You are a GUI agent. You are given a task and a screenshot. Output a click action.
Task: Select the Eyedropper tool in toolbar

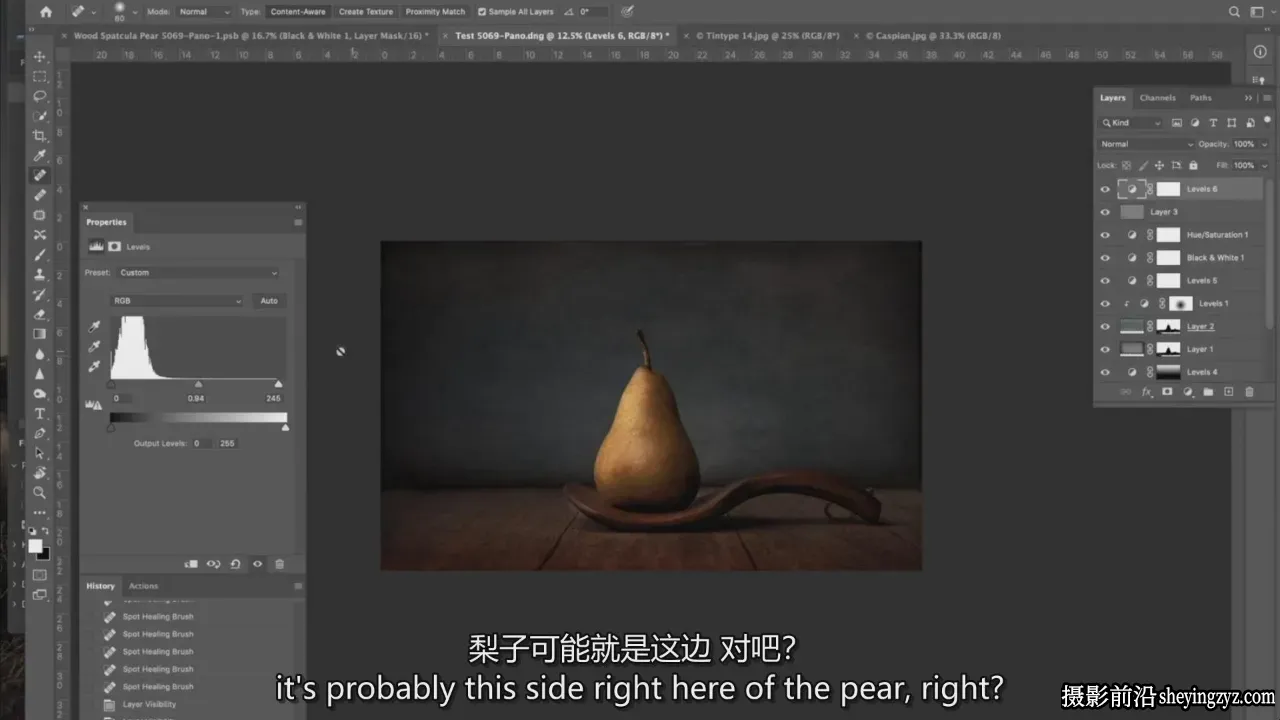click(40, 156)
